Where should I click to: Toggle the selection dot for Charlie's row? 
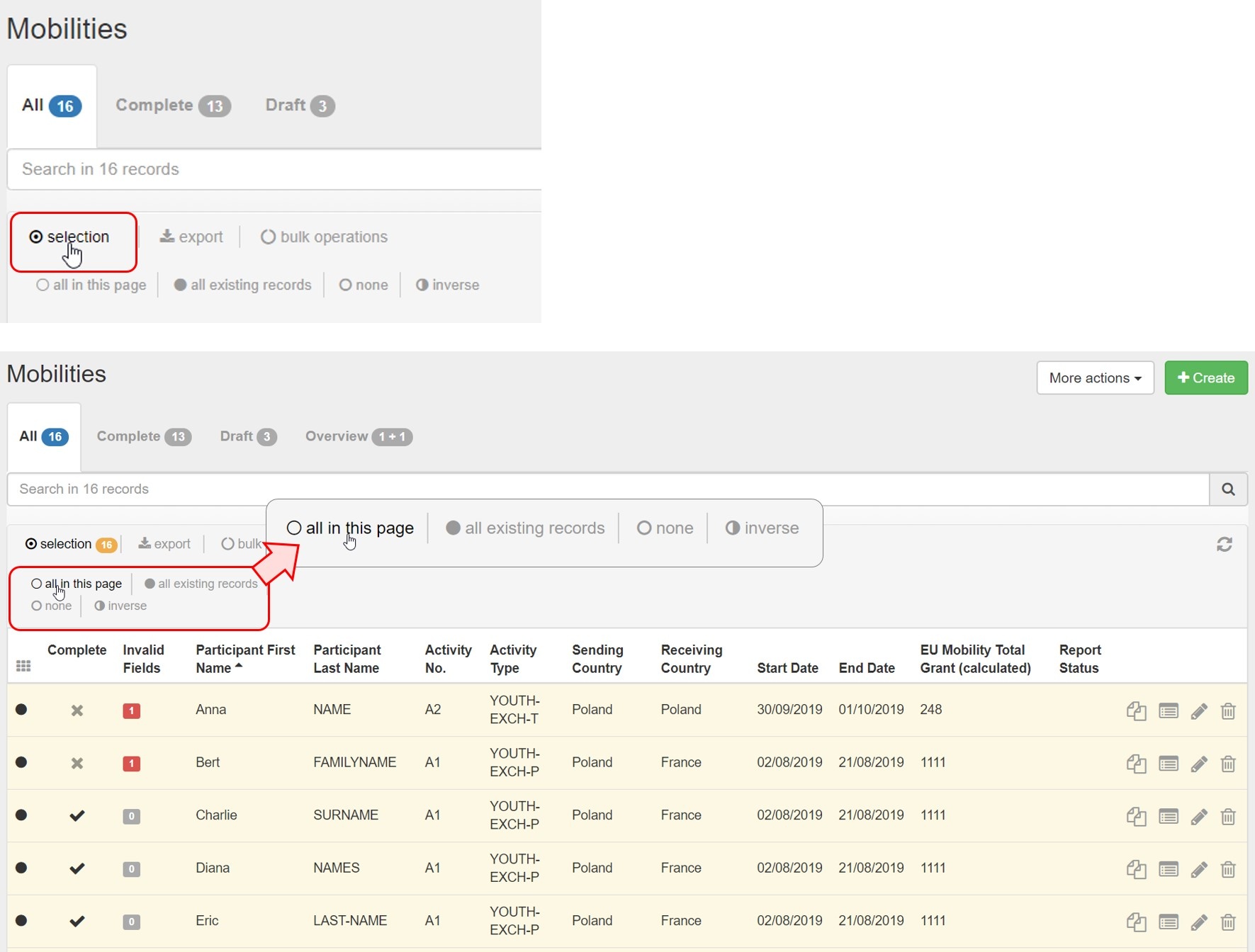point(21,815)
